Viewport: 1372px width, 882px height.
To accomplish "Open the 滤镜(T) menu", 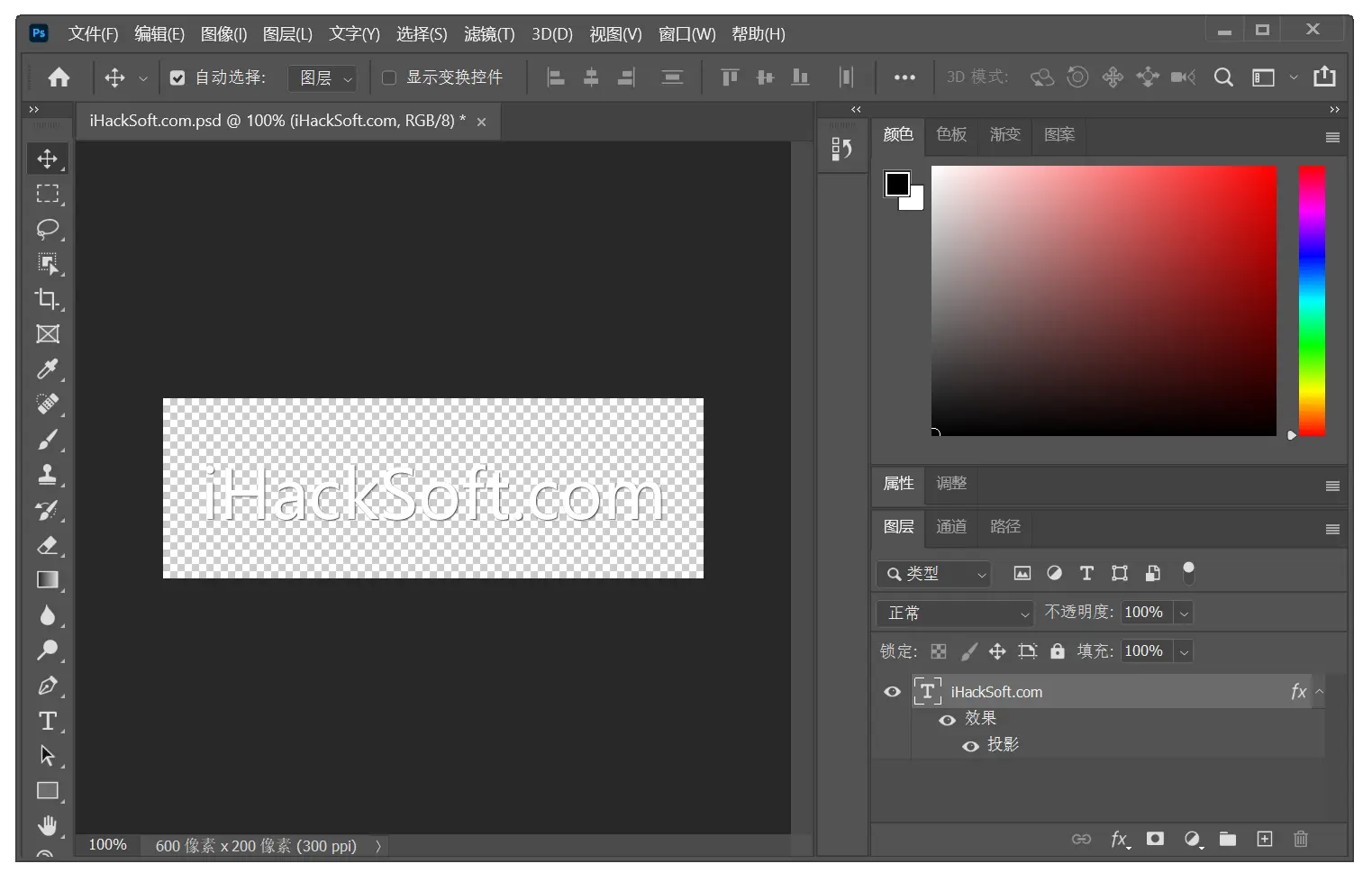I will 489,34.
